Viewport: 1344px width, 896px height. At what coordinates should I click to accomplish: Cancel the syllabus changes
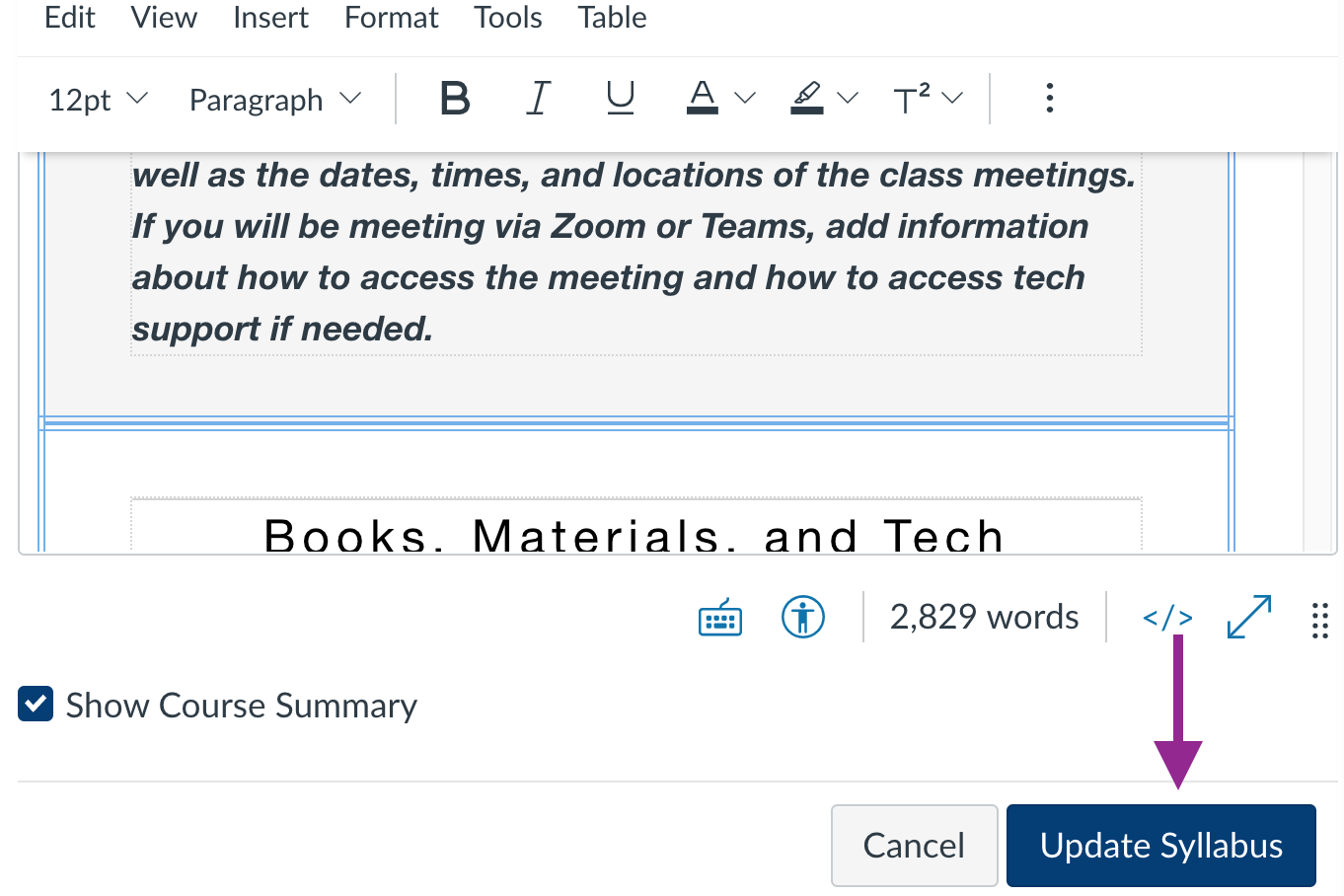click(914, 845)
